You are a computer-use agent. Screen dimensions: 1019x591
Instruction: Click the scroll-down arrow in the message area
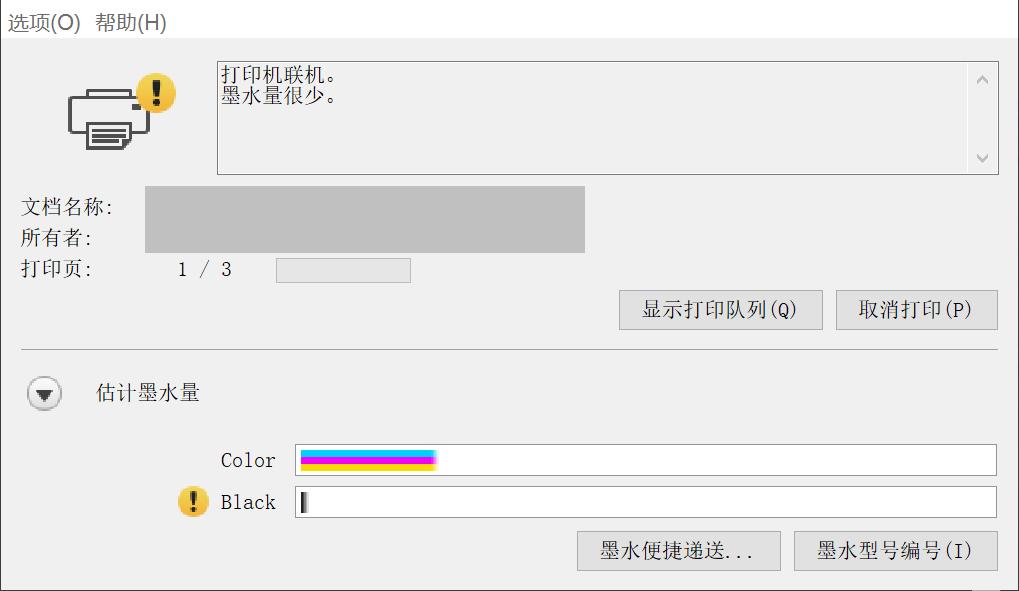(981, 158)
